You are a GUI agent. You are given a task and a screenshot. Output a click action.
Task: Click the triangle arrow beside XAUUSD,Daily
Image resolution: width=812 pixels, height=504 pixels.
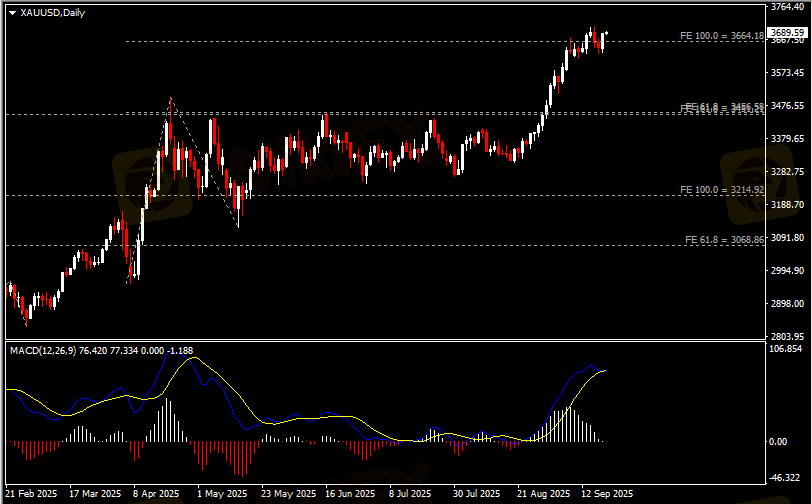click(x=12, y=13)
